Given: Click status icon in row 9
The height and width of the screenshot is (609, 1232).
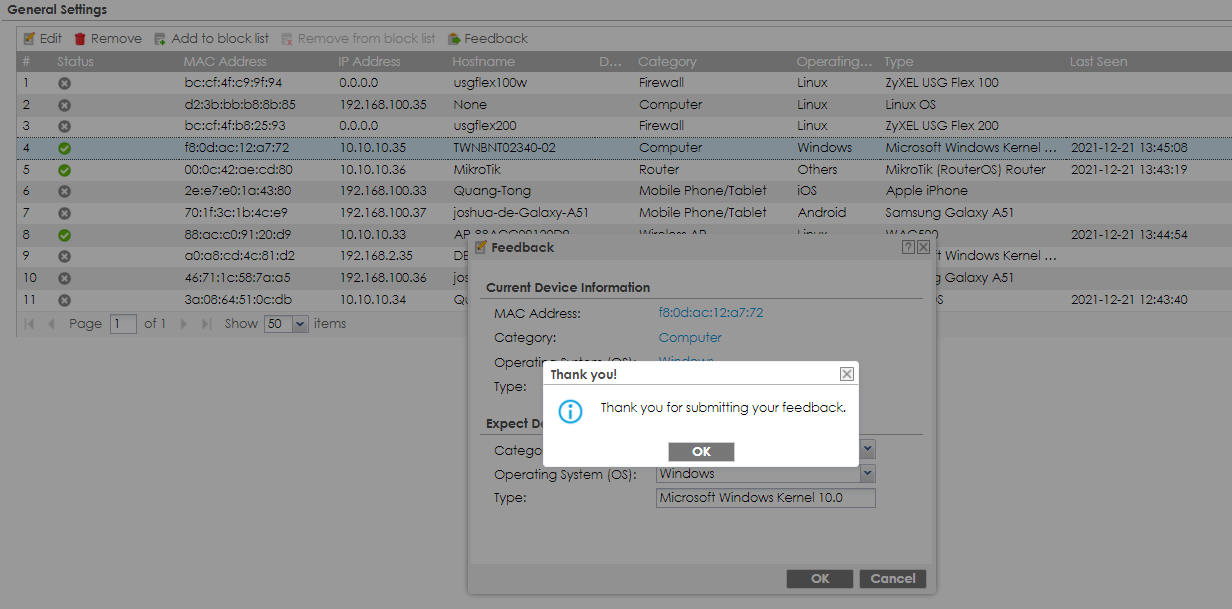Looking at the screenshot, I should point(64,256).
